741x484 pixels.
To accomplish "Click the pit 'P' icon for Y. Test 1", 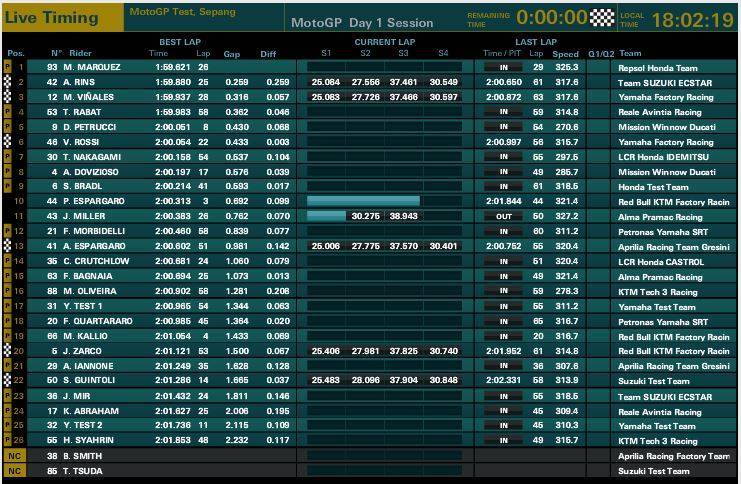I will click(7, 306).
